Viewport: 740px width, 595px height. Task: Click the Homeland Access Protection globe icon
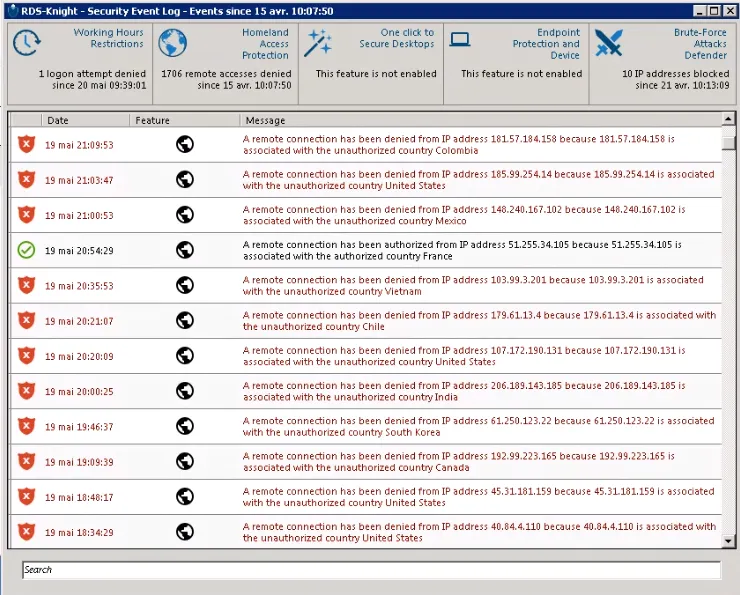(x=172, y=43)
